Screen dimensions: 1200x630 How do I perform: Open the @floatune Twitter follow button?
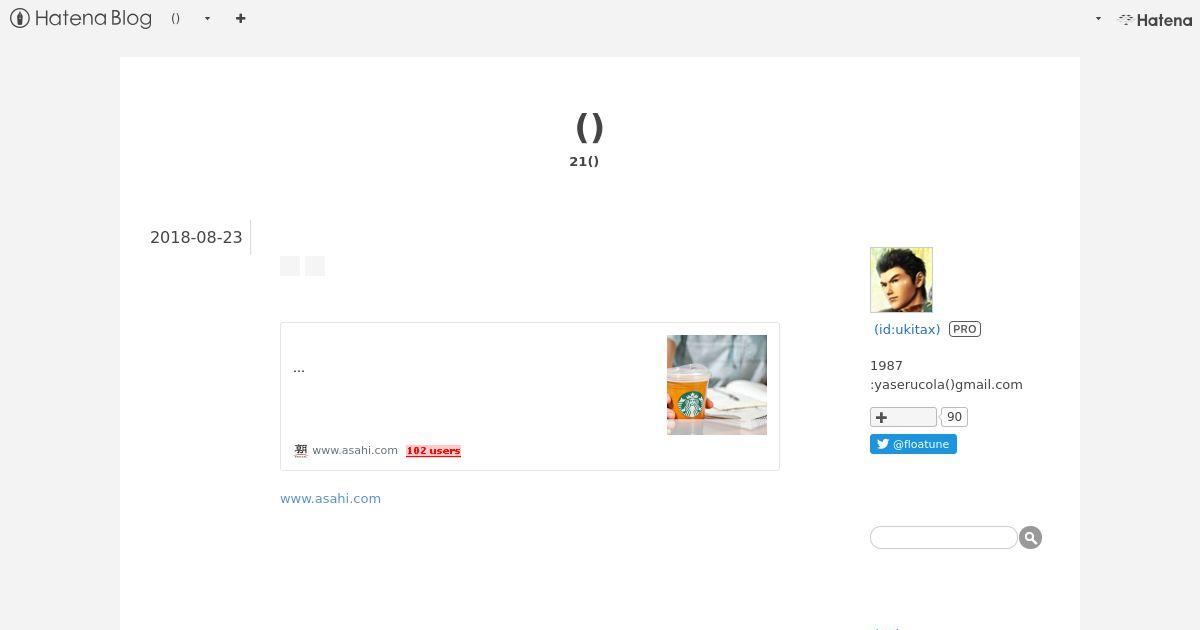tap(913, 444)
